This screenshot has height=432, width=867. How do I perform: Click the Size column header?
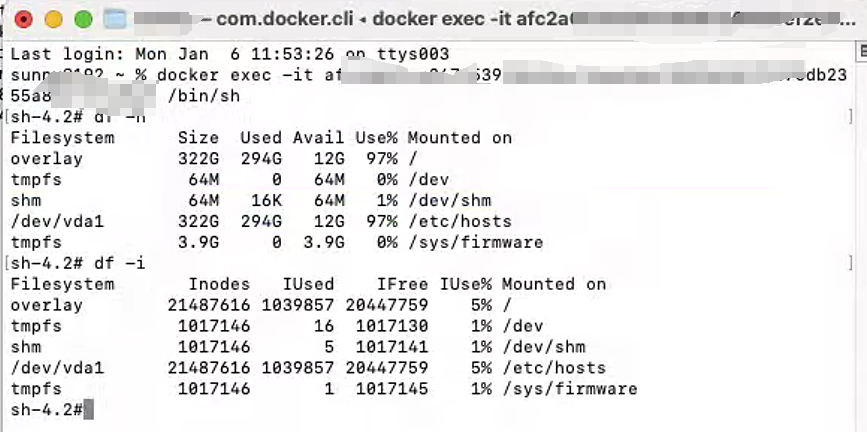(x=198, y=138)
